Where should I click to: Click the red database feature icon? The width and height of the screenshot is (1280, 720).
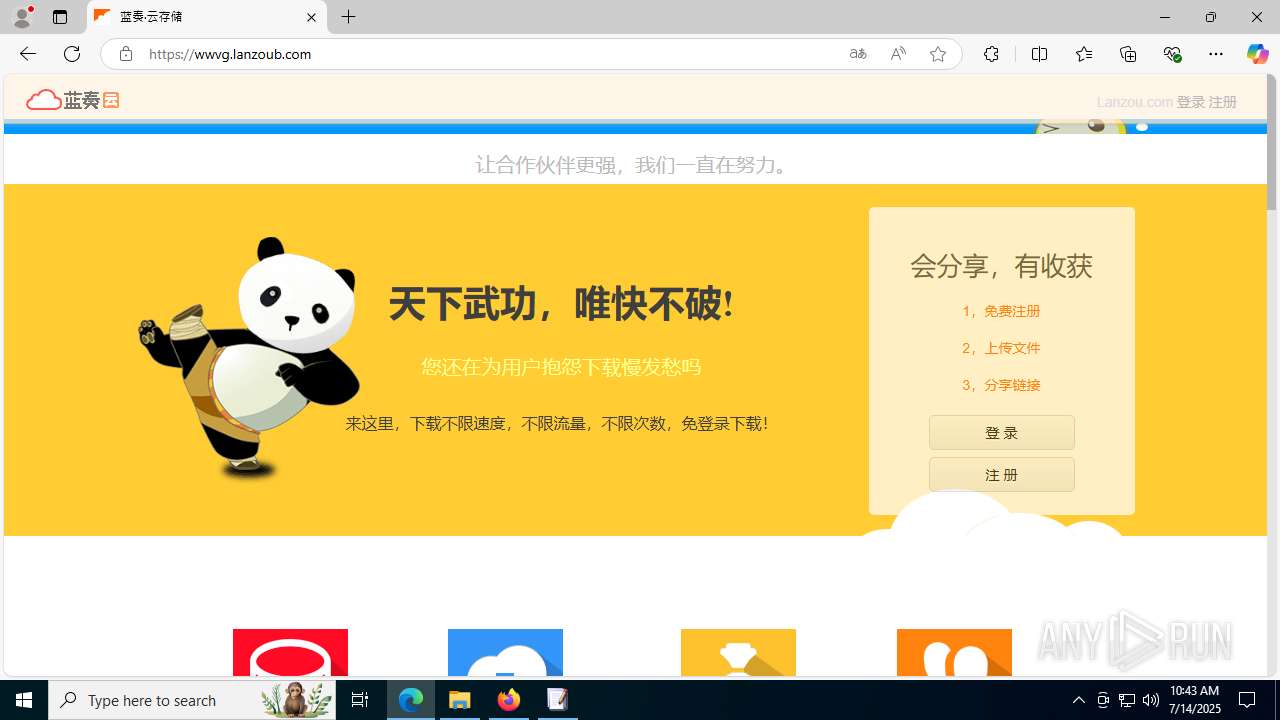coord(290,652)
